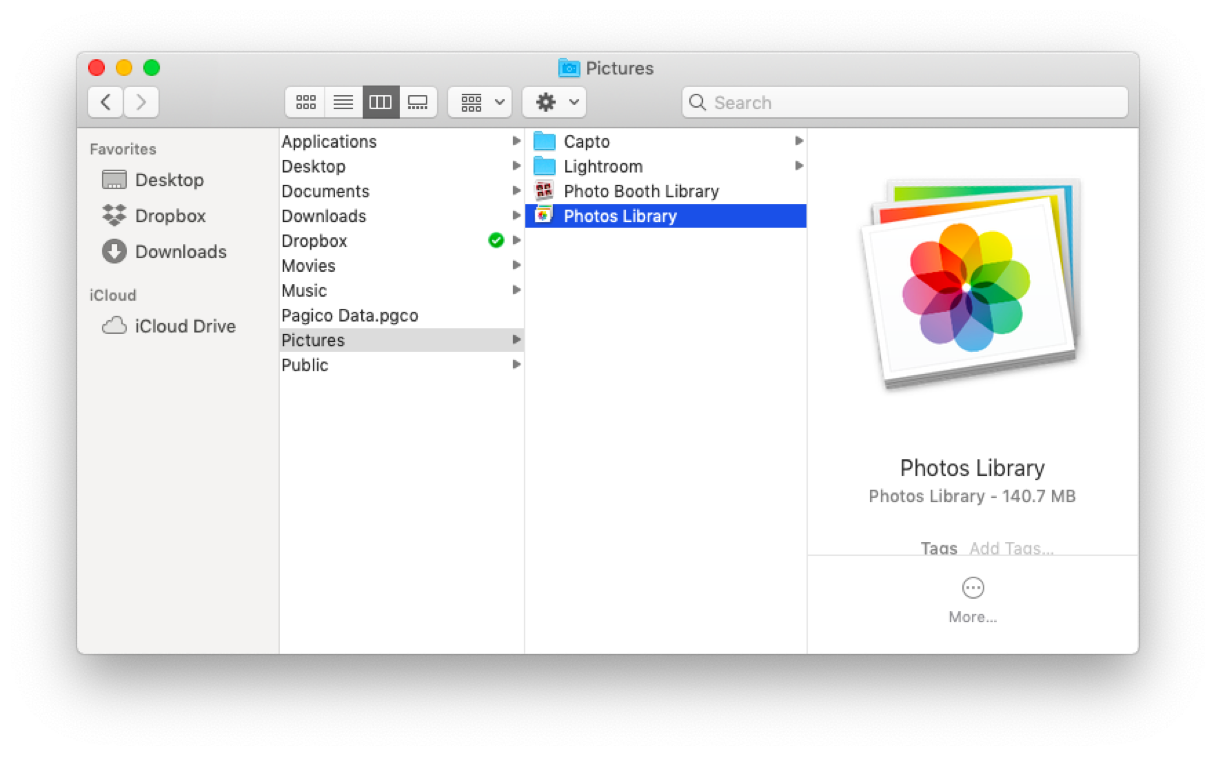Click the Photos Library name in the preview pane
Viewport: 1216px width, 760px height.
pos(972,468)
